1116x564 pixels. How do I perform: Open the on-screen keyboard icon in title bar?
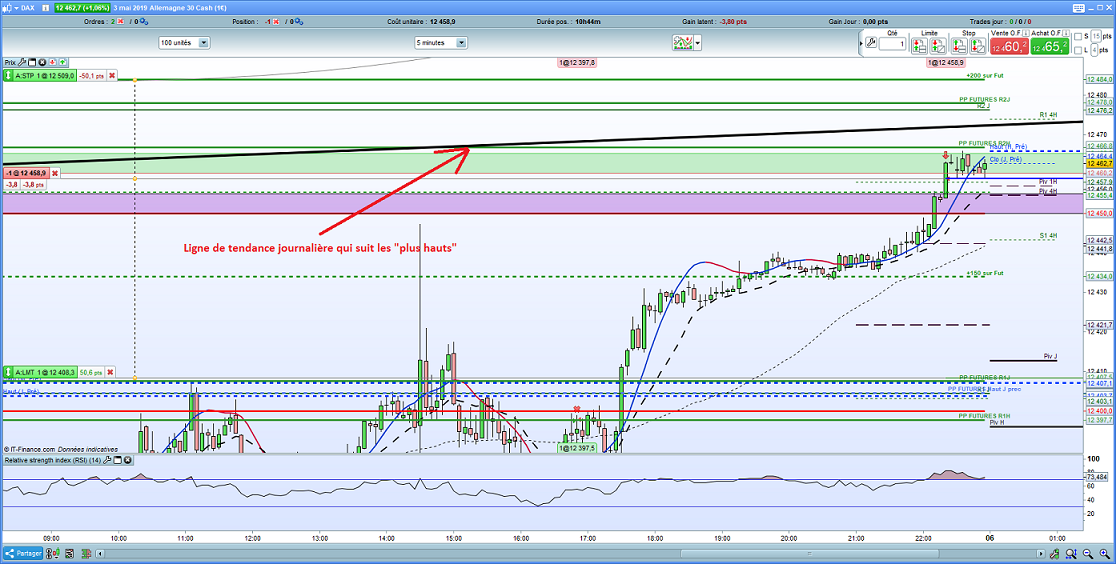pyautogui.click(x=1079, y=8)
